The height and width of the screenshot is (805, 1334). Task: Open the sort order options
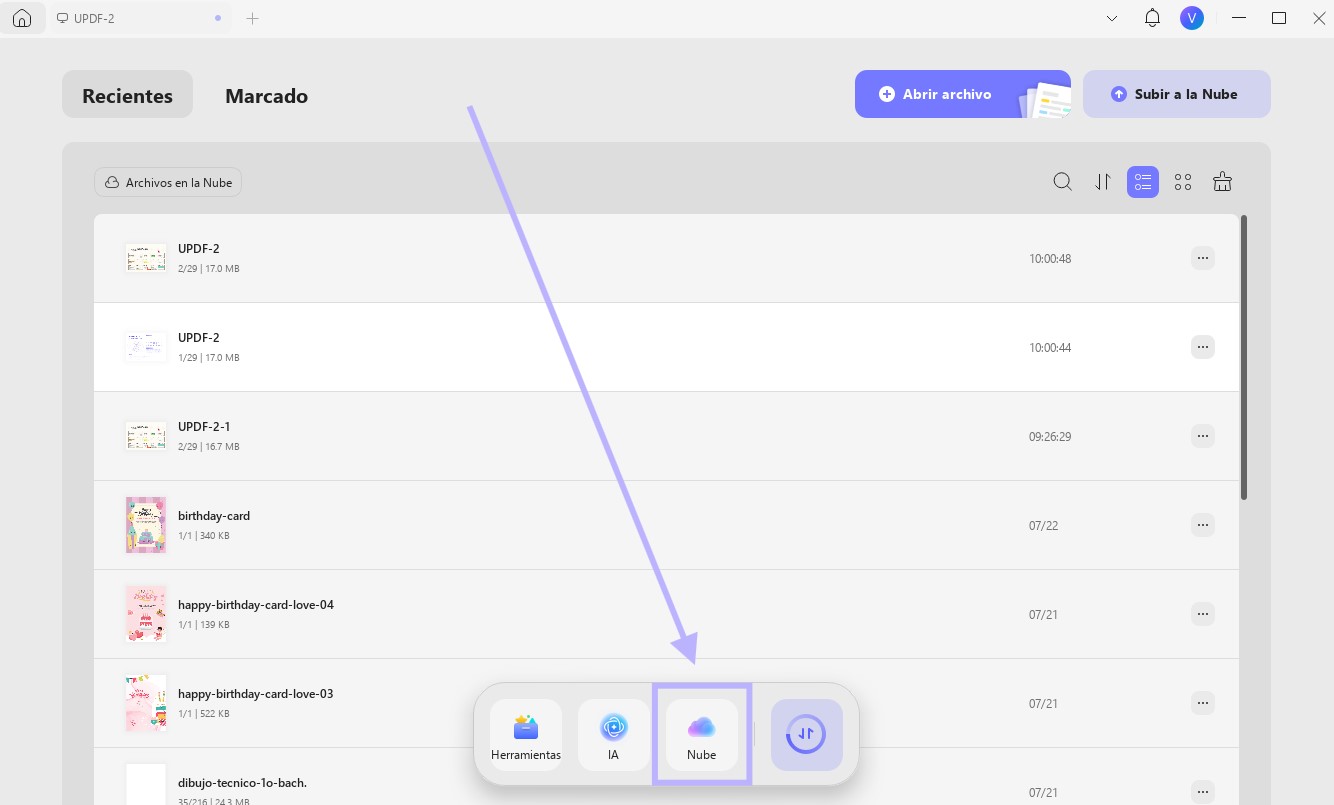tap(1103, 182)
